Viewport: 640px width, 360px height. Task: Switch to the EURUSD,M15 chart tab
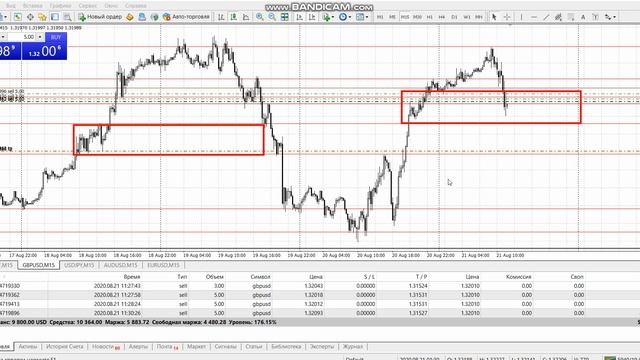[163, 265]
